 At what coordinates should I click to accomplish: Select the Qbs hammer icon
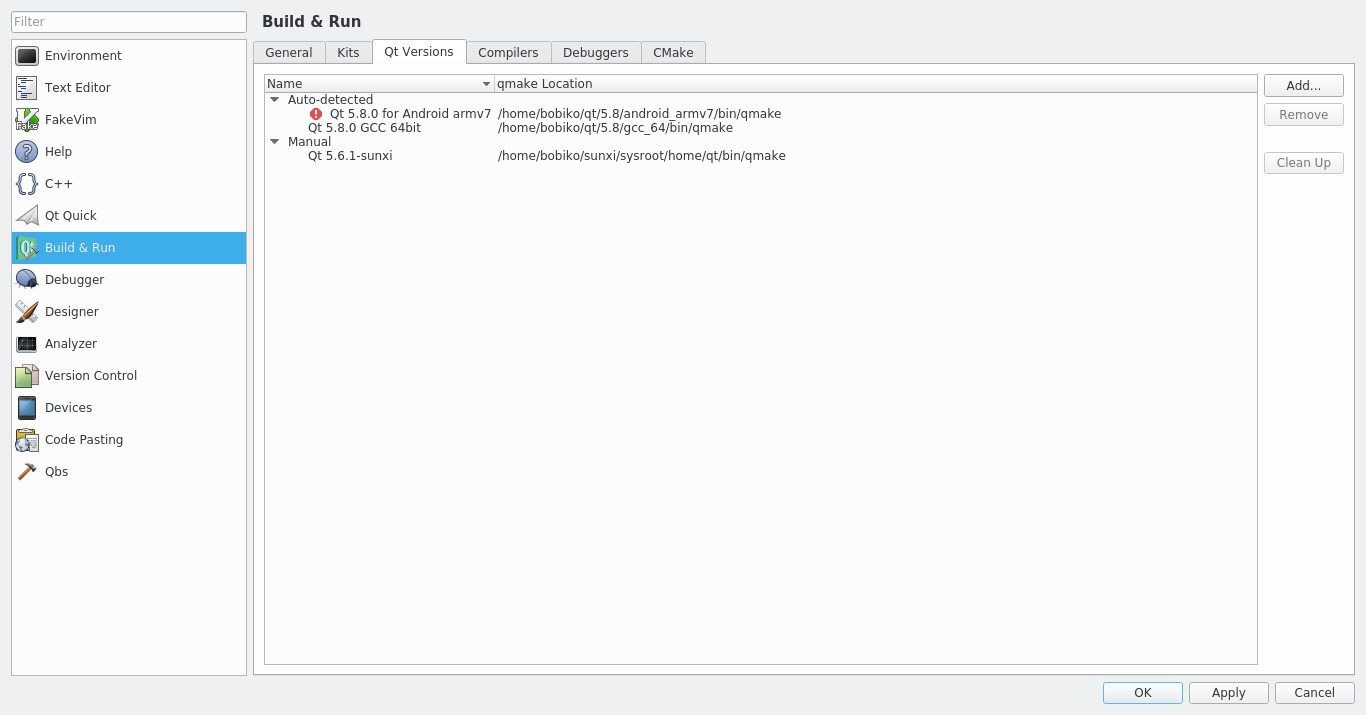click(27, 472)
